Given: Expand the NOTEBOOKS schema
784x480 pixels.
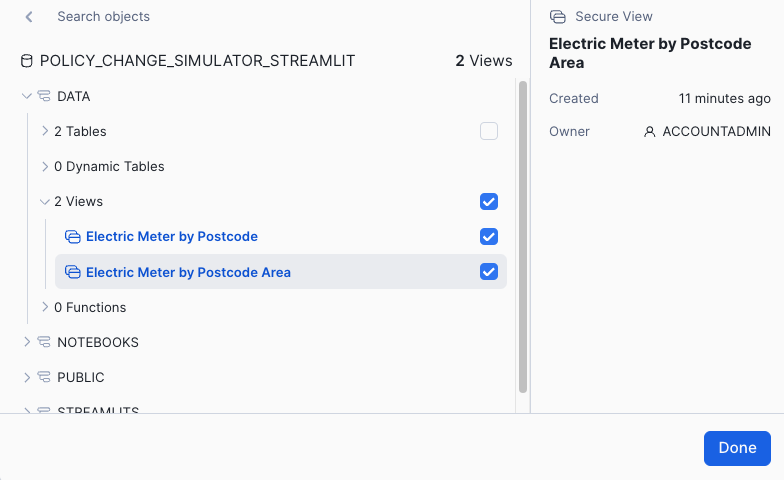Looking at the screenshot, I should click(27, 342).
